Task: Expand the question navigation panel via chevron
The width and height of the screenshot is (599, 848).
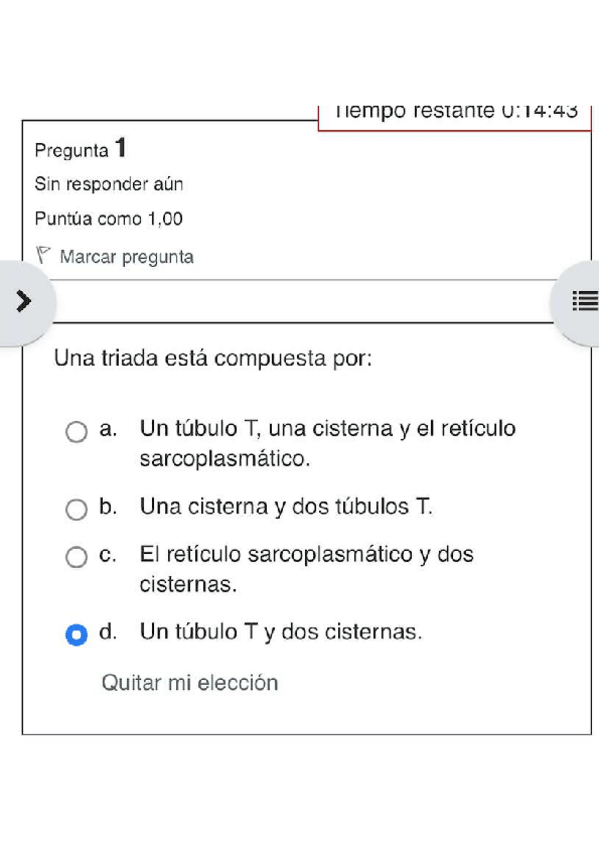Action: point(25,301)
